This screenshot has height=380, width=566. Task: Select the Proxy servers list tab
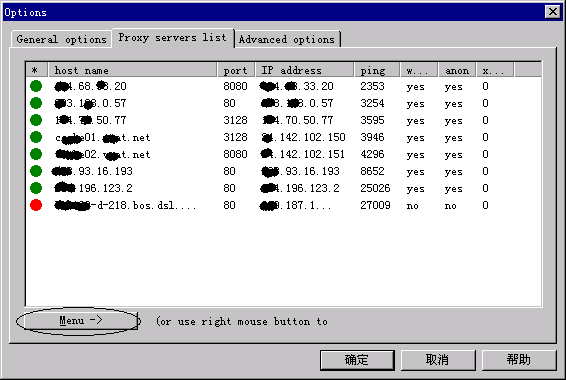coord(173,38)
